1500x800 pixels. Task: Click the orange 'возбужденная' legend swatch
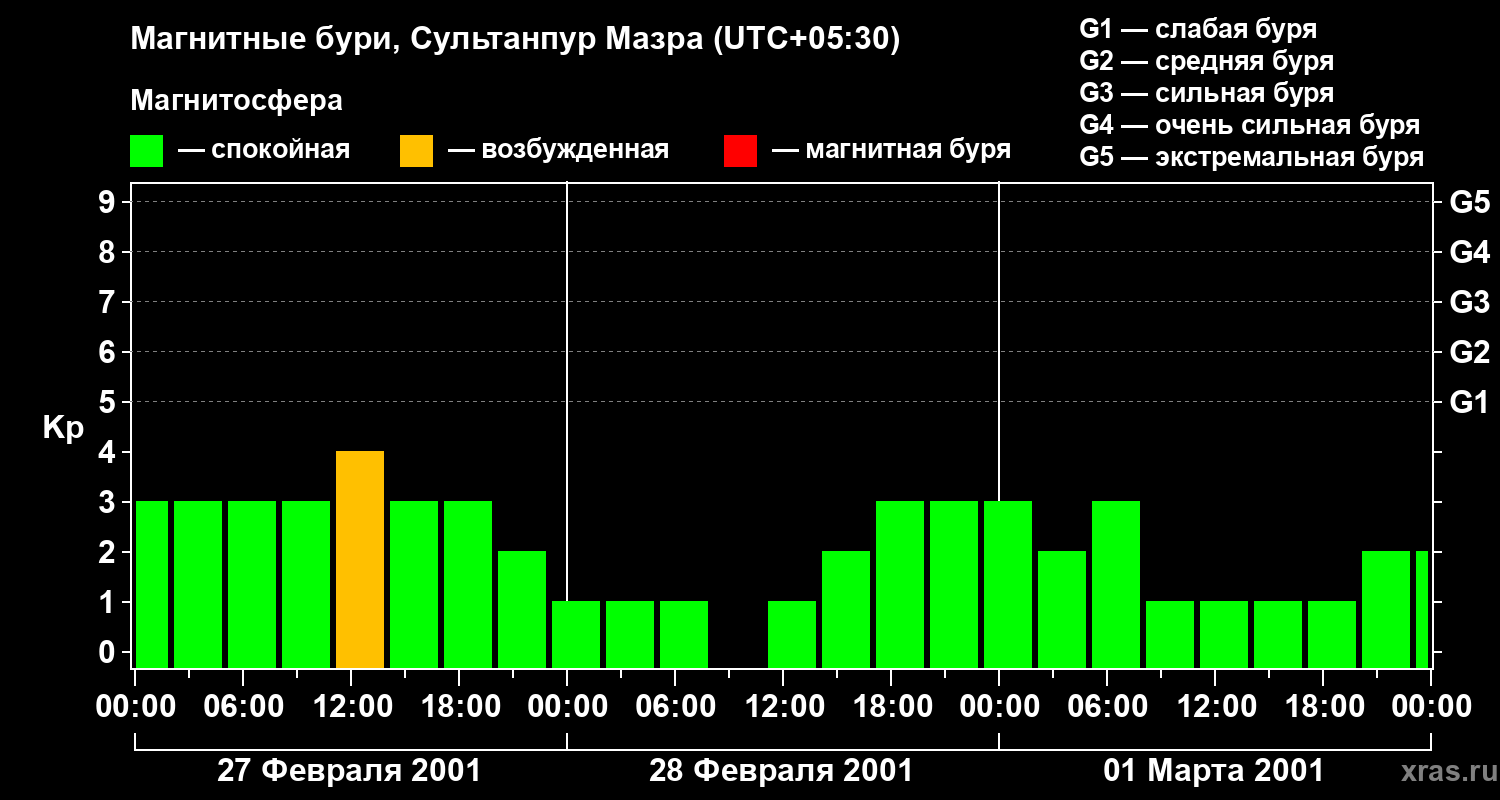point(416,151)
